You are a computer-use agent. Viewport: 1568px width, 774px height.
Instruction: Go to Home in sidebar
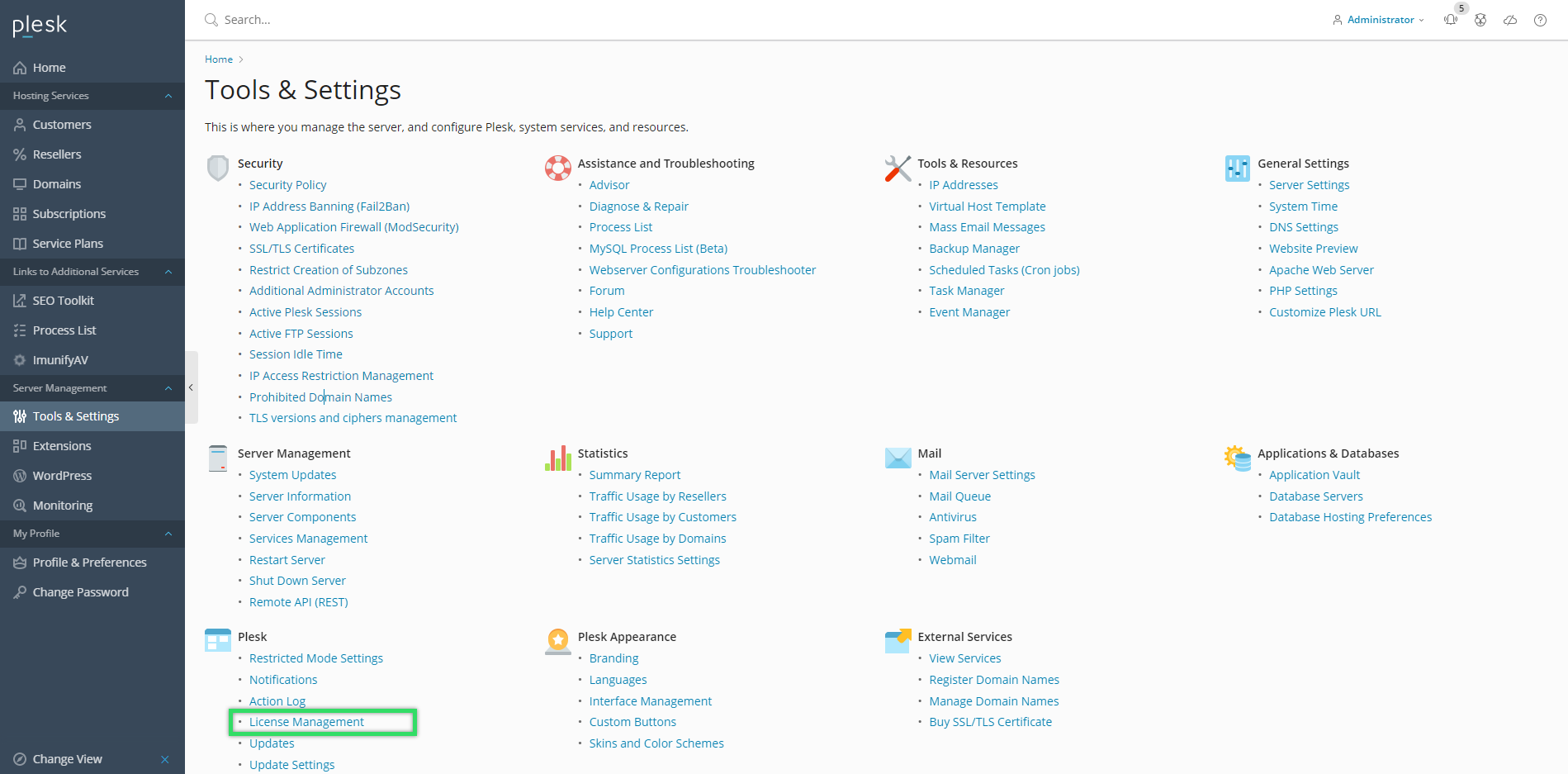click(x=92, y=68)
